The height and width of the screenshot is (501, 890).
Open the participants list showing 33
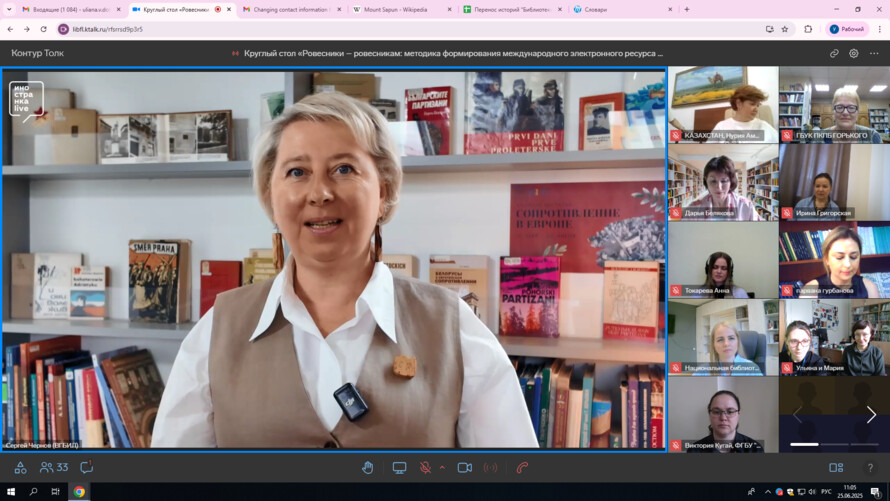pyautogui.click(x=54, y=468)
